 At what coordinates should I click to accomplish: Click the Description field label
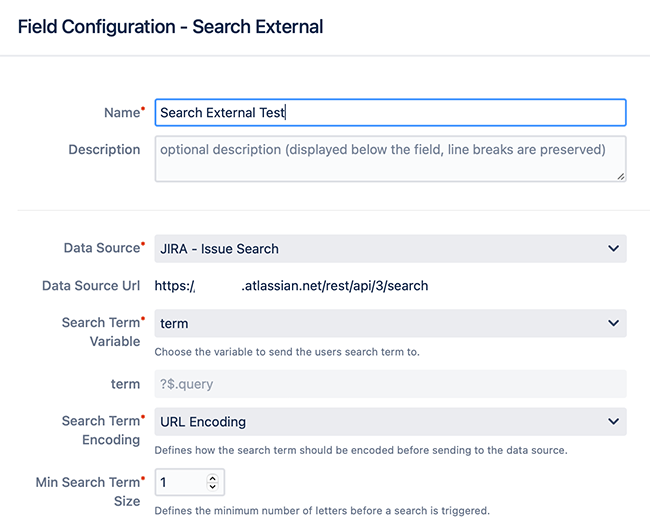[104, 149]
